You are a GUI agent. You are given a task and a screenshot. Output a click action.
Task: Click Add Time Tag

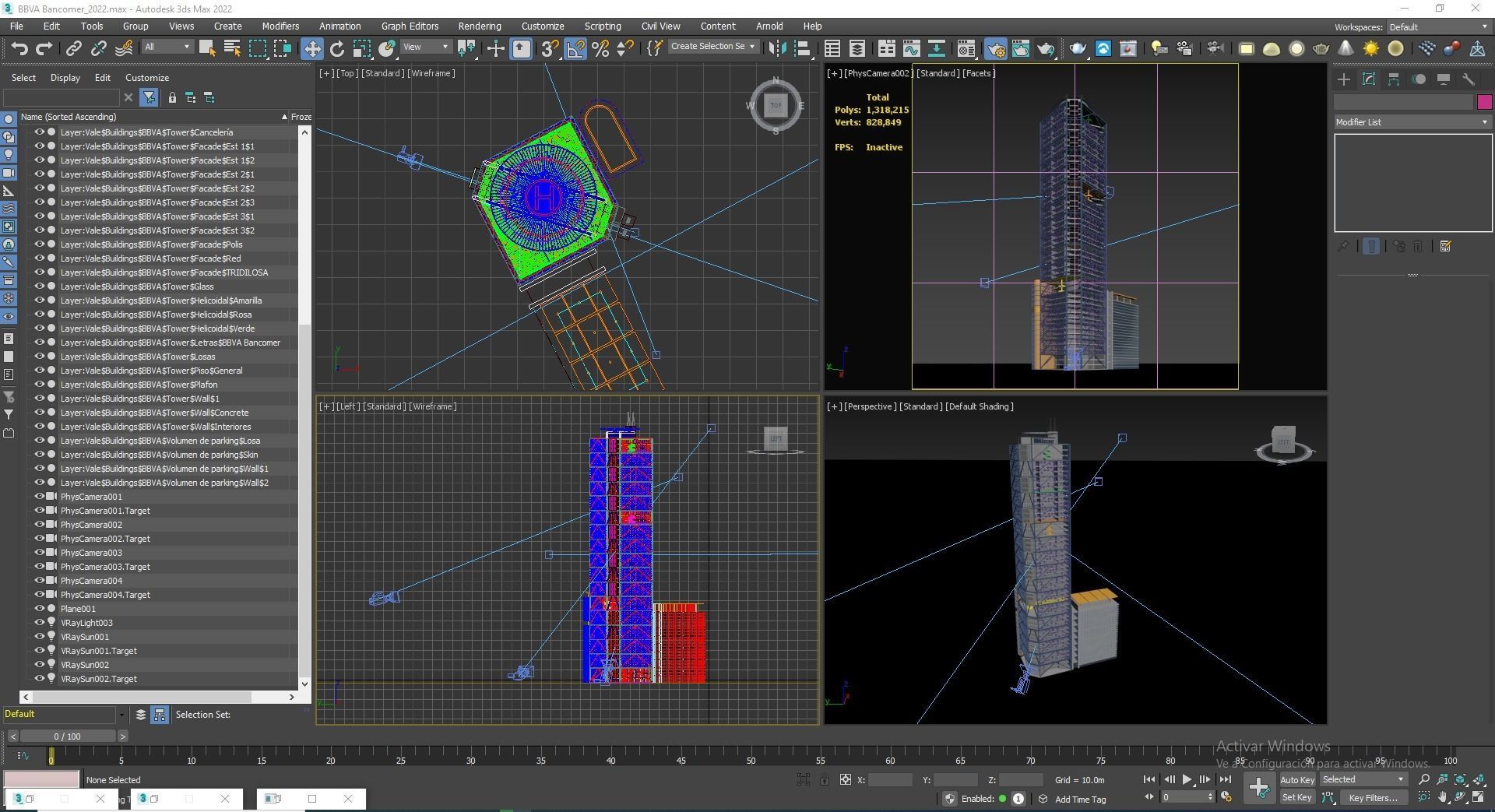click(x=1080, y=800)
